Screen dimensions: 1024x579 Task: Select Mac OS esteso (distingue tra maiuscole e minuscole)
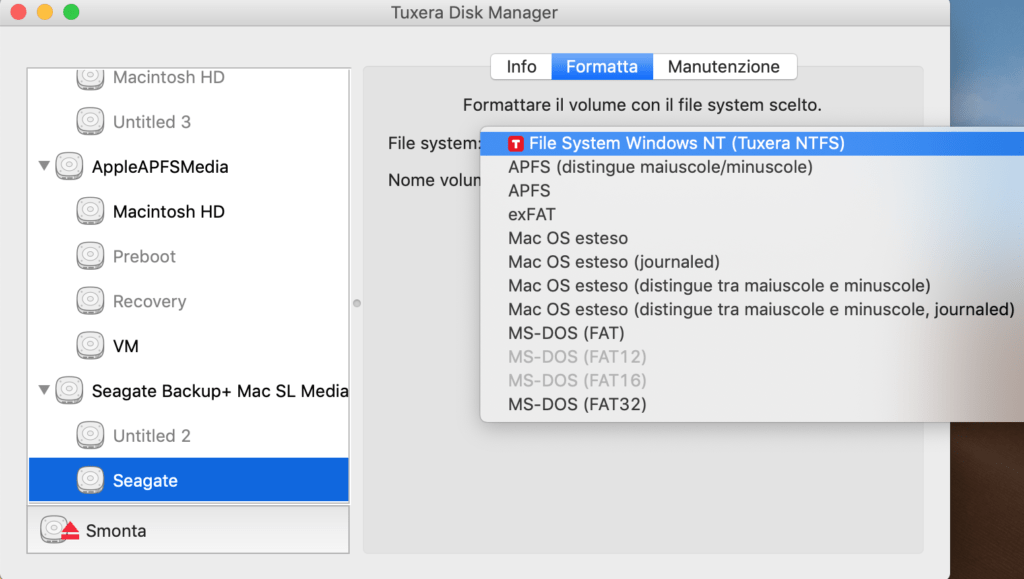coord(752,285)
